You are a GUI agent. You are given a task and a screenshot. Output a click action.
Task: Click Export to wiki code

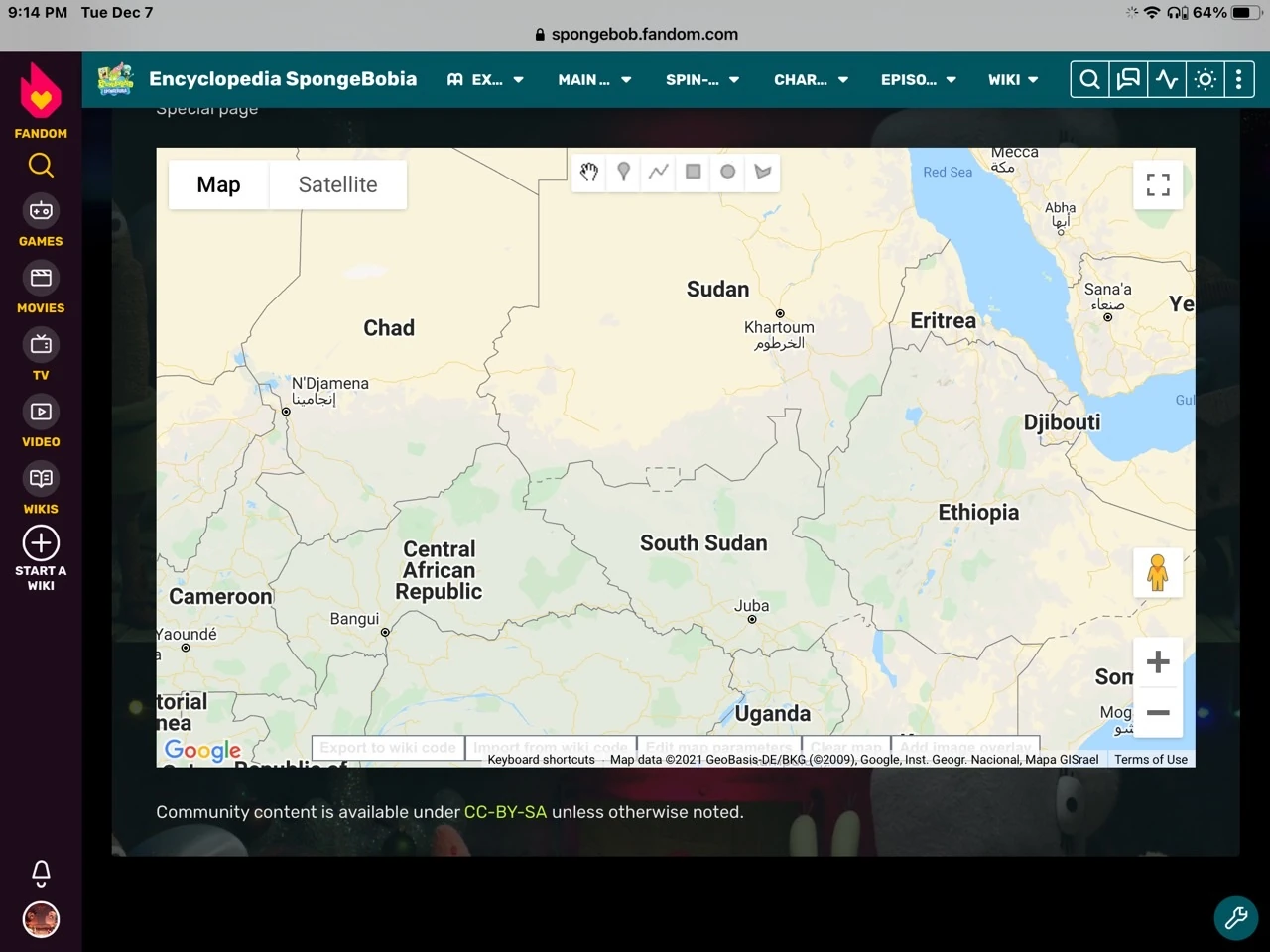click(x=386, y=747)
